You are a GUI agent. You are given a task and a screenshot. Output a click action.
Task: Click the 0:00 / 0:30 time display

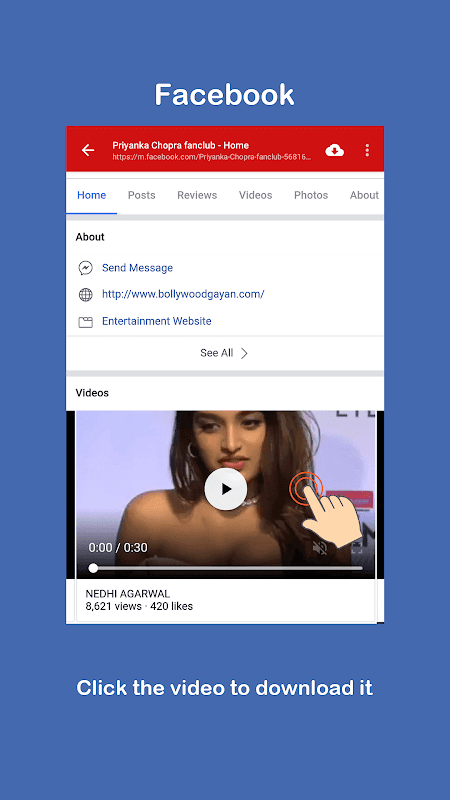click(118, 547)
